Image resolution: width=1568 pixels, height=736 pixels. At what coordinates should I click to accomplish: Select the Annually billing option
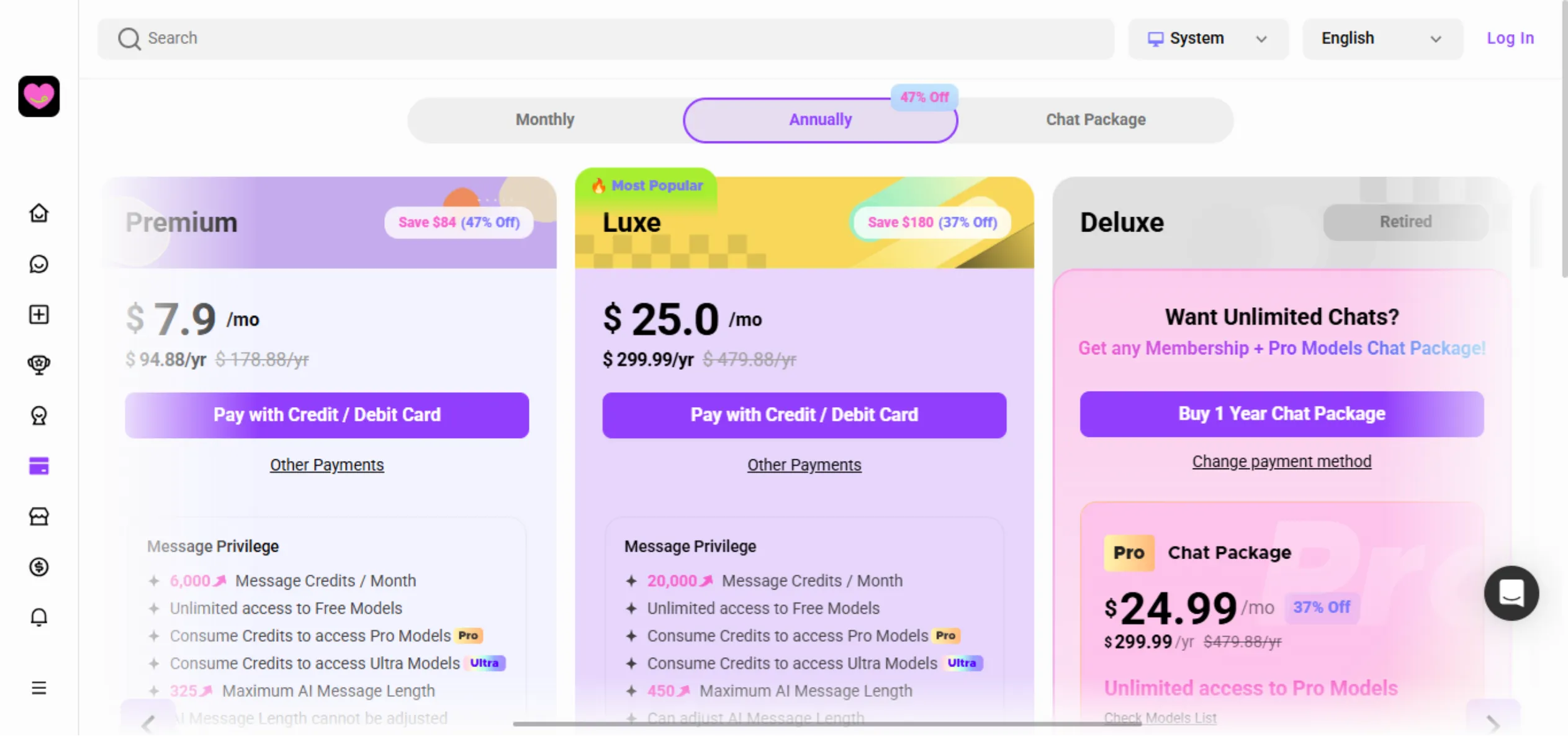(820, 120)
